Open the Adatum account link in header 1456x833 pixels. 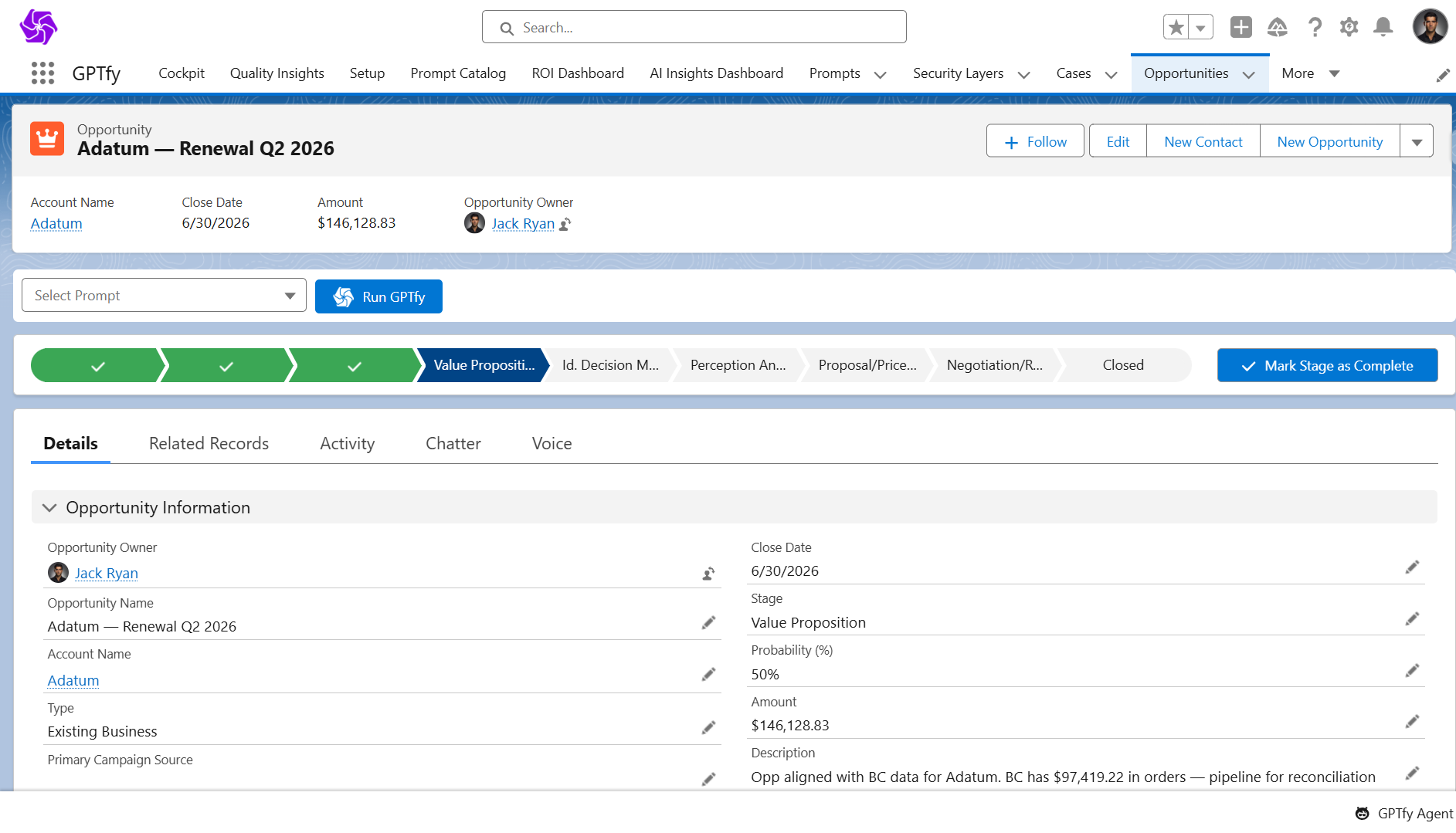[x=56, y=224]
